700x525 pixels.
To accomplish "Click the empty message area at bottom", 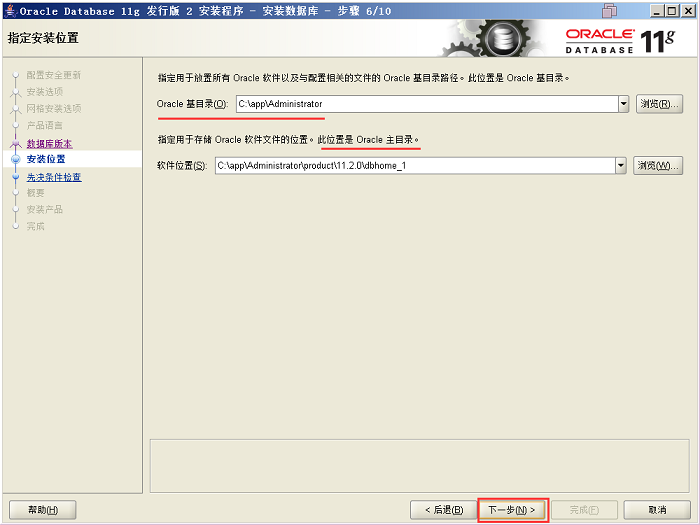I will pyautogui.click(x=420, y=466).
